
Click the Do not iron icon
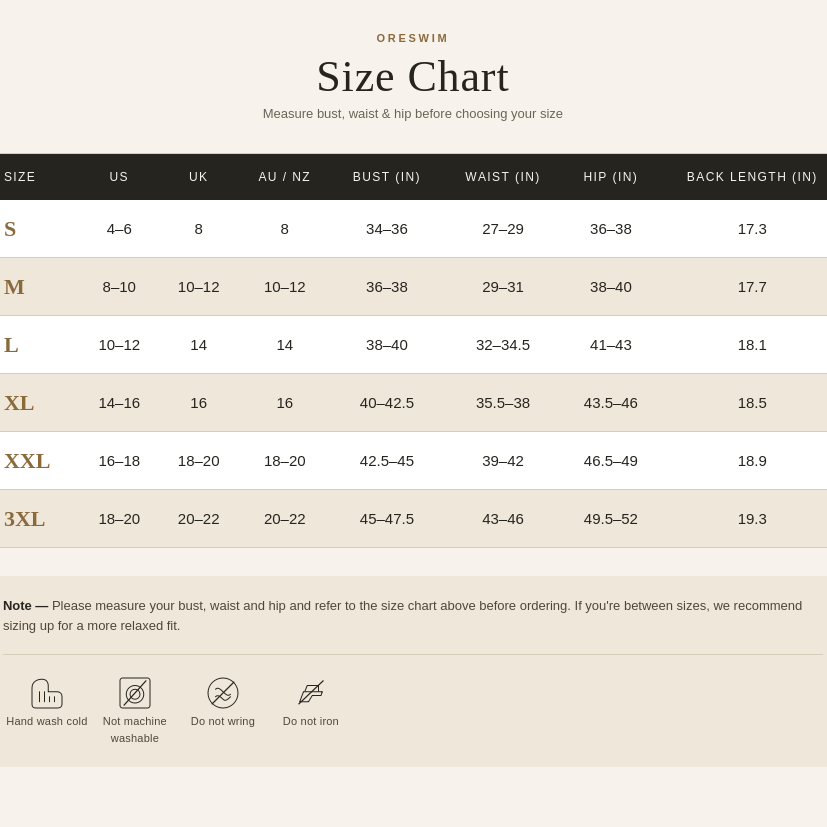pos(311,693)
